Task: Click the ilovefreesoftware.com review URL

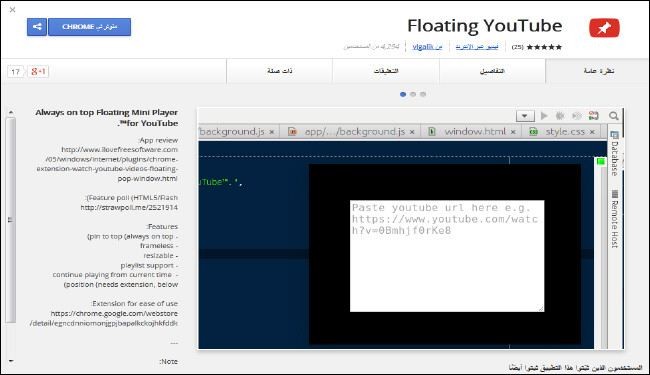Action: click(x=107, y=164)
